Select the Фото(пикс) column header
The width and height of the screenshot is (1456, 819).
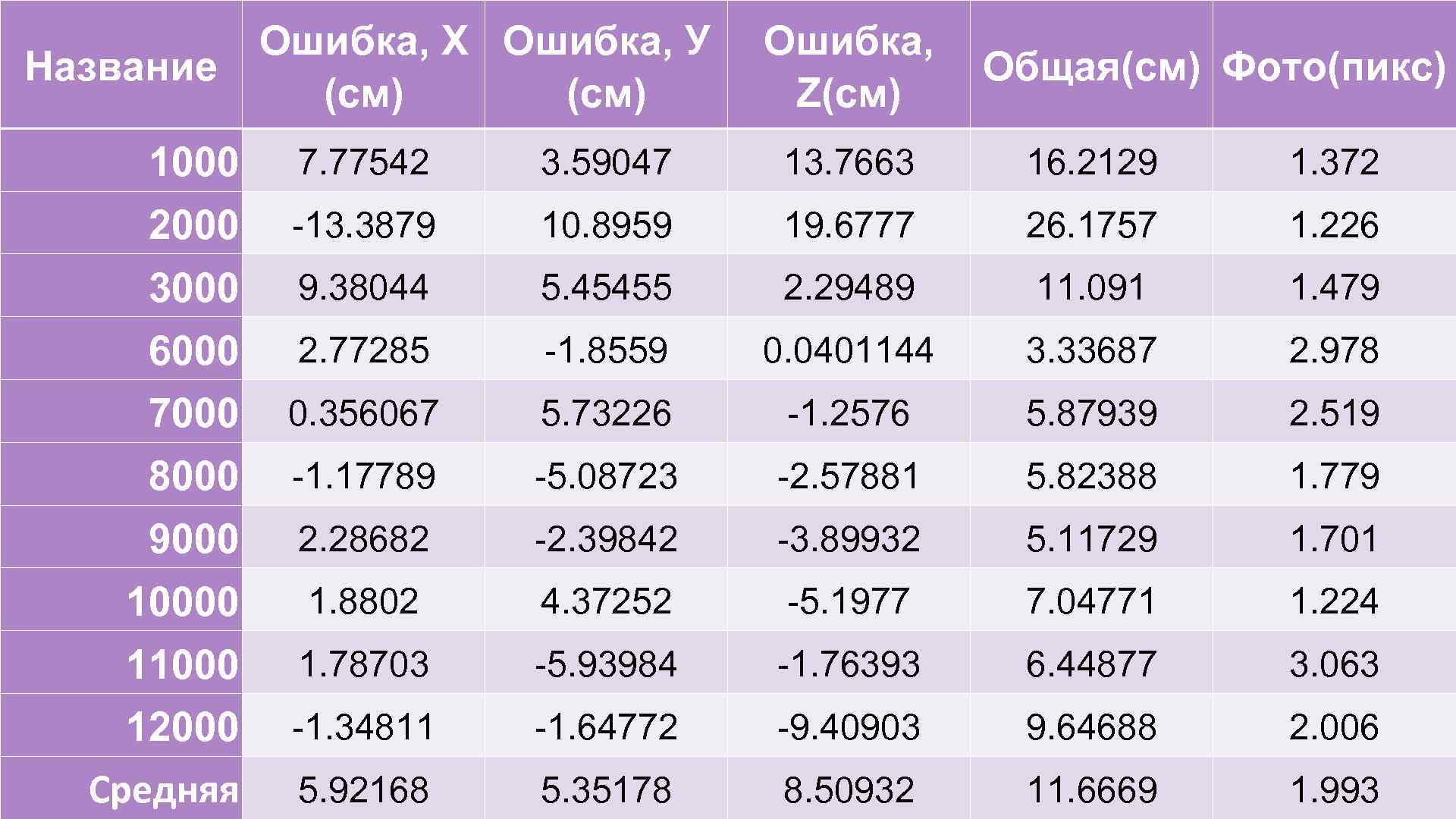pos(1334,66)
